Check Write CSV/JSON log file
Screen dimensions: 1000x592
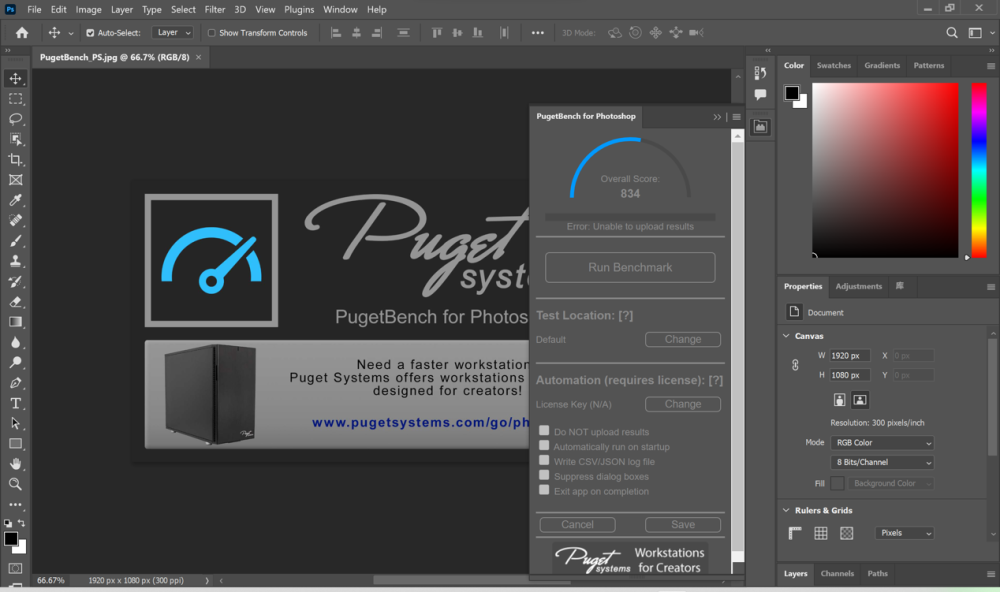[544, 460]
